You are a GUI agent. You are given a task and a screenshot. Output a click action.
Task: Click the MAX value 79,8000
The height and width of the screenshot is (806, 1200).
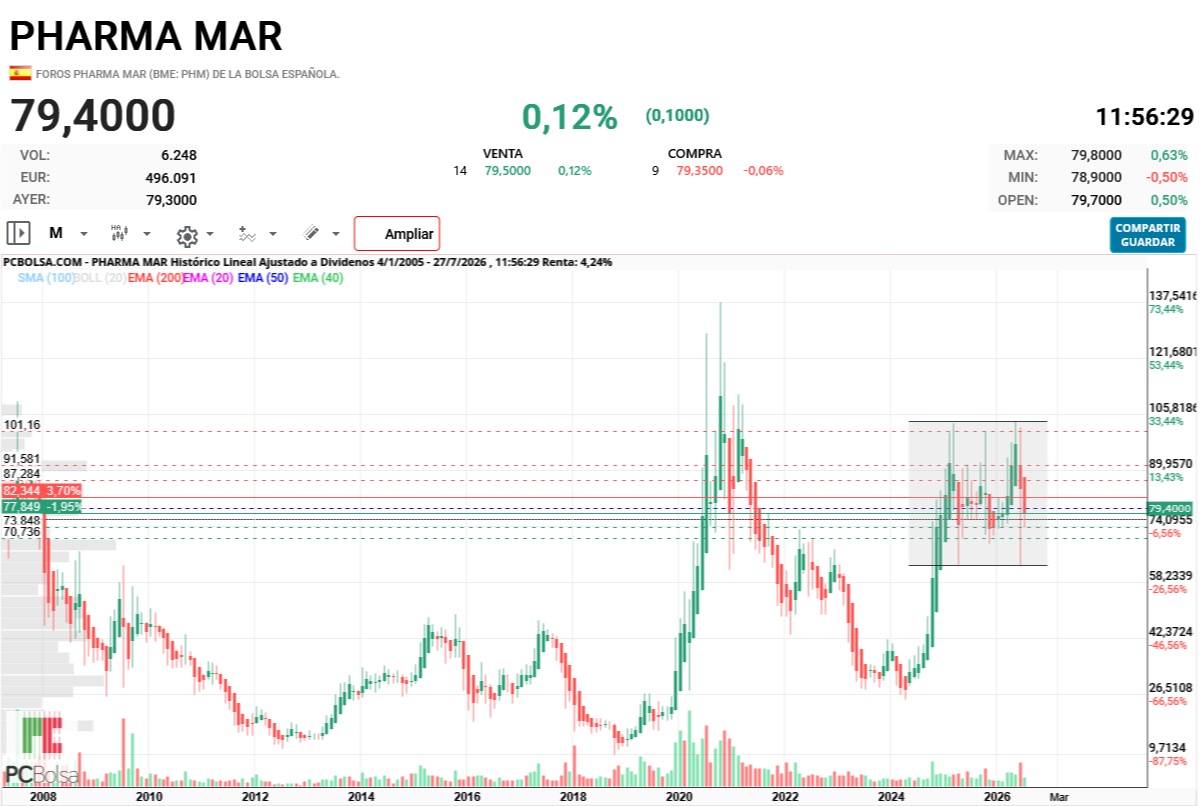(1096, 155)
